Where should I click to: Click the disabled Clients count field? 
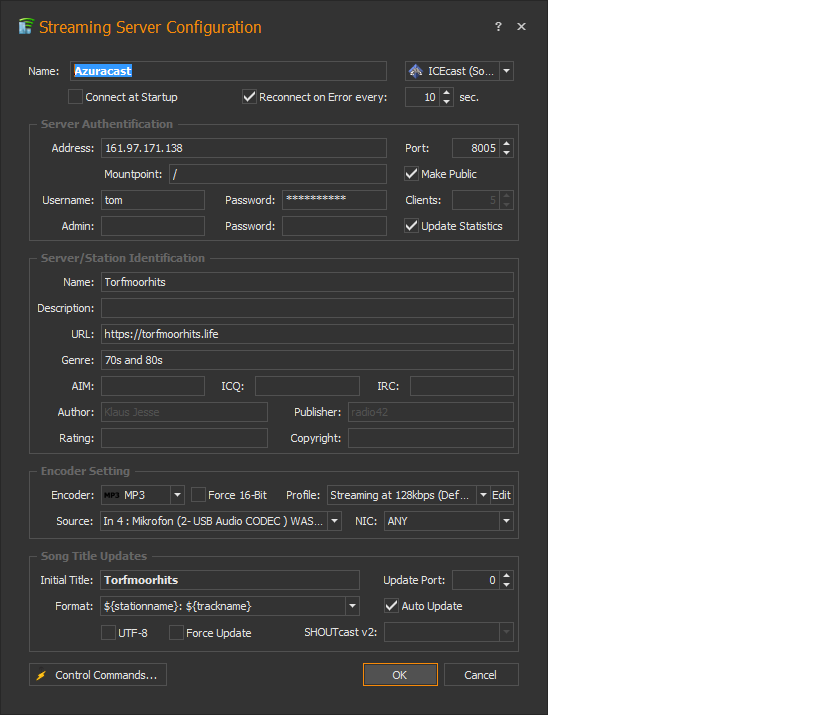(x=476, y=200)
